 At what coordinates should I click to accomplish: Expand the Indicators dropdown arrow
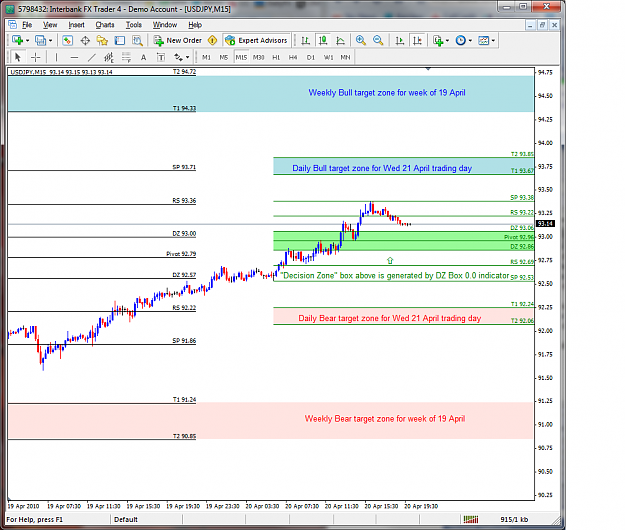click(447, 41)
